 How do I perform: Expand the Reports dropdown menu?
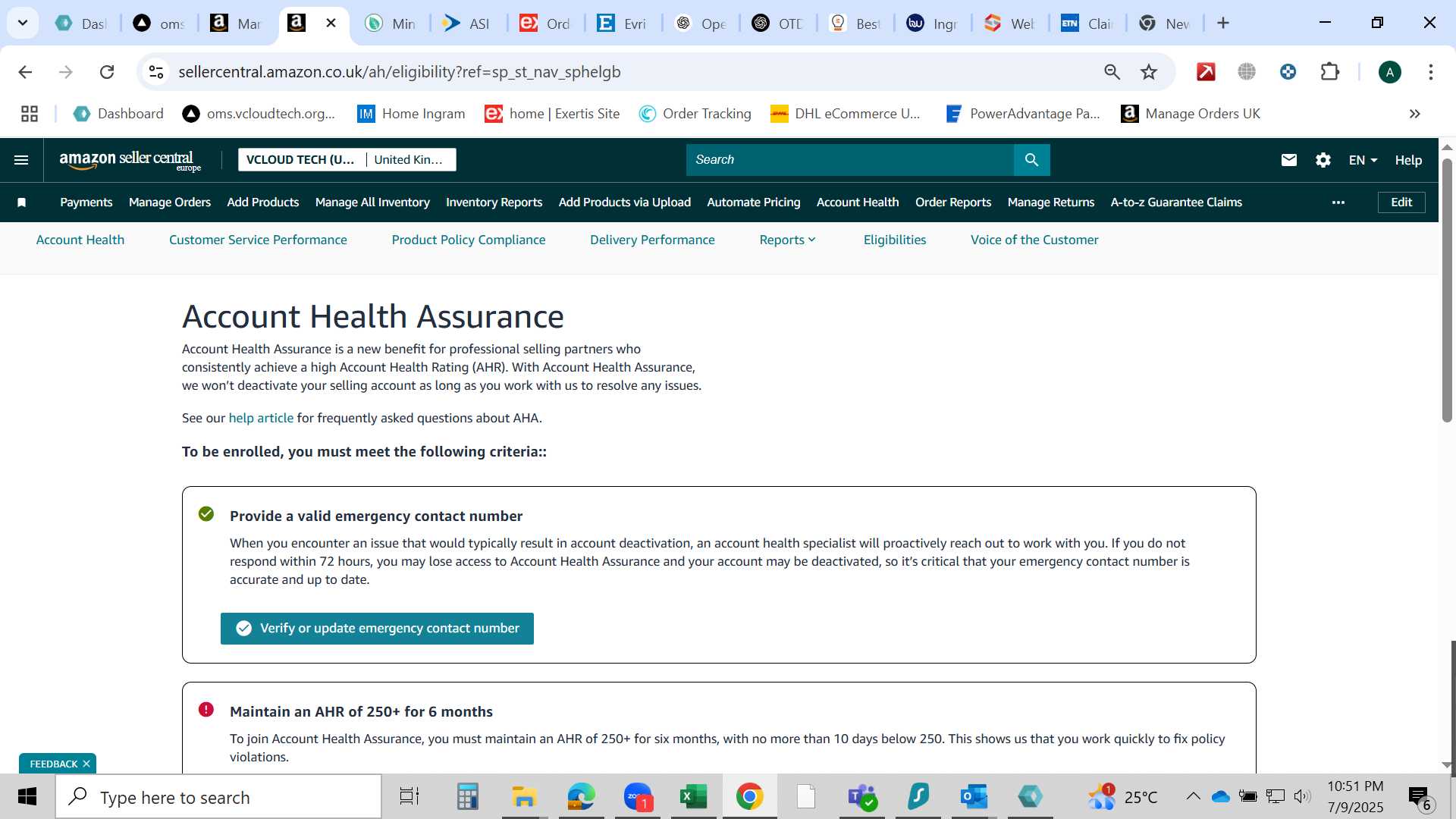point(787,240)
